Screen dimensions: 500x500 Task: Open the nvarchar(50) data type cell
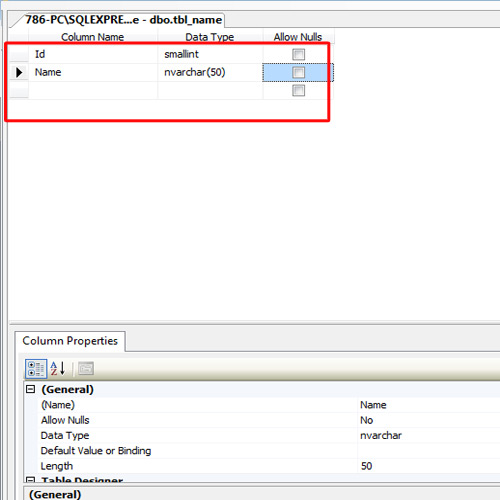210,72
